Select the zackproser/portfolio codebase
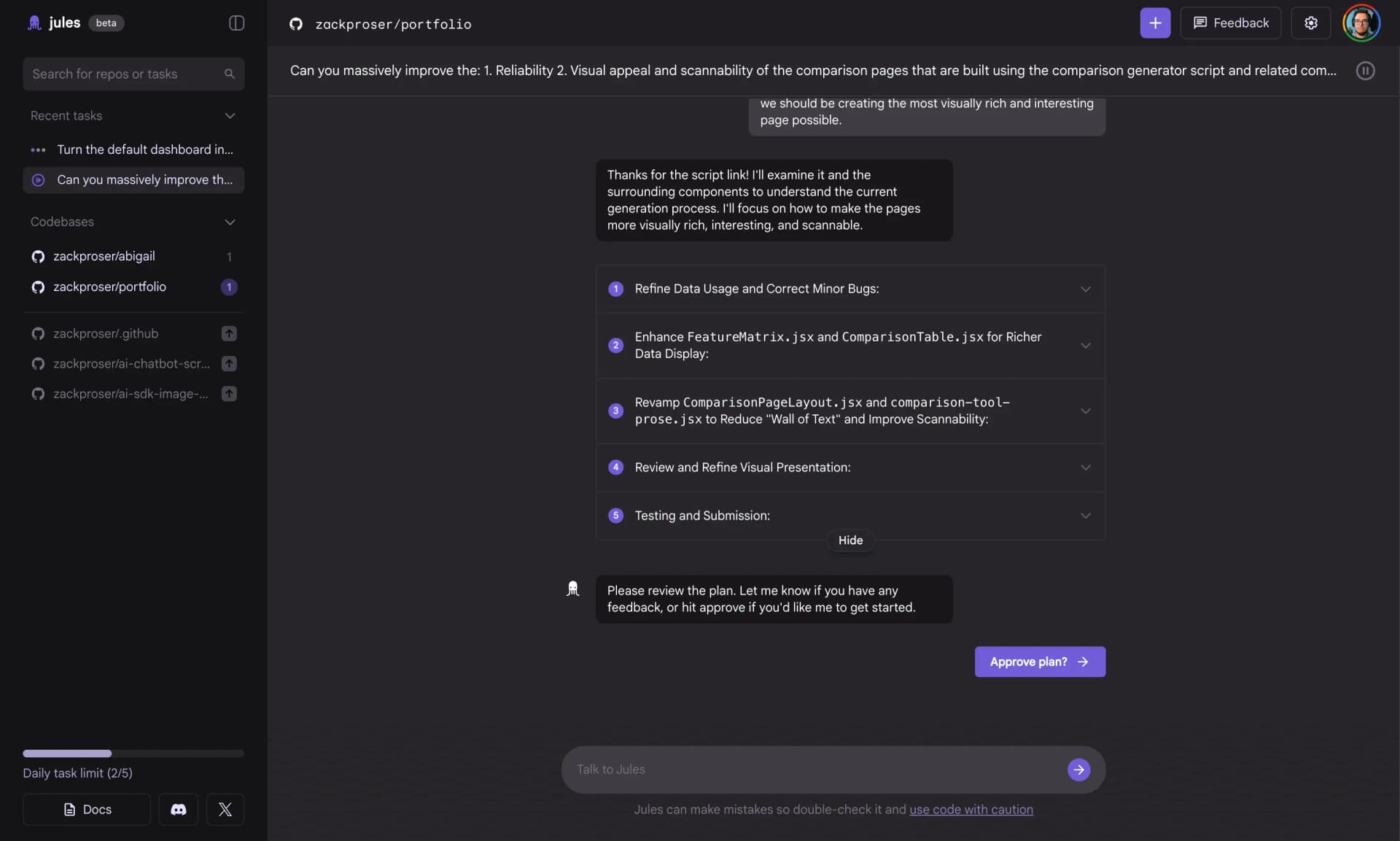 109,287
